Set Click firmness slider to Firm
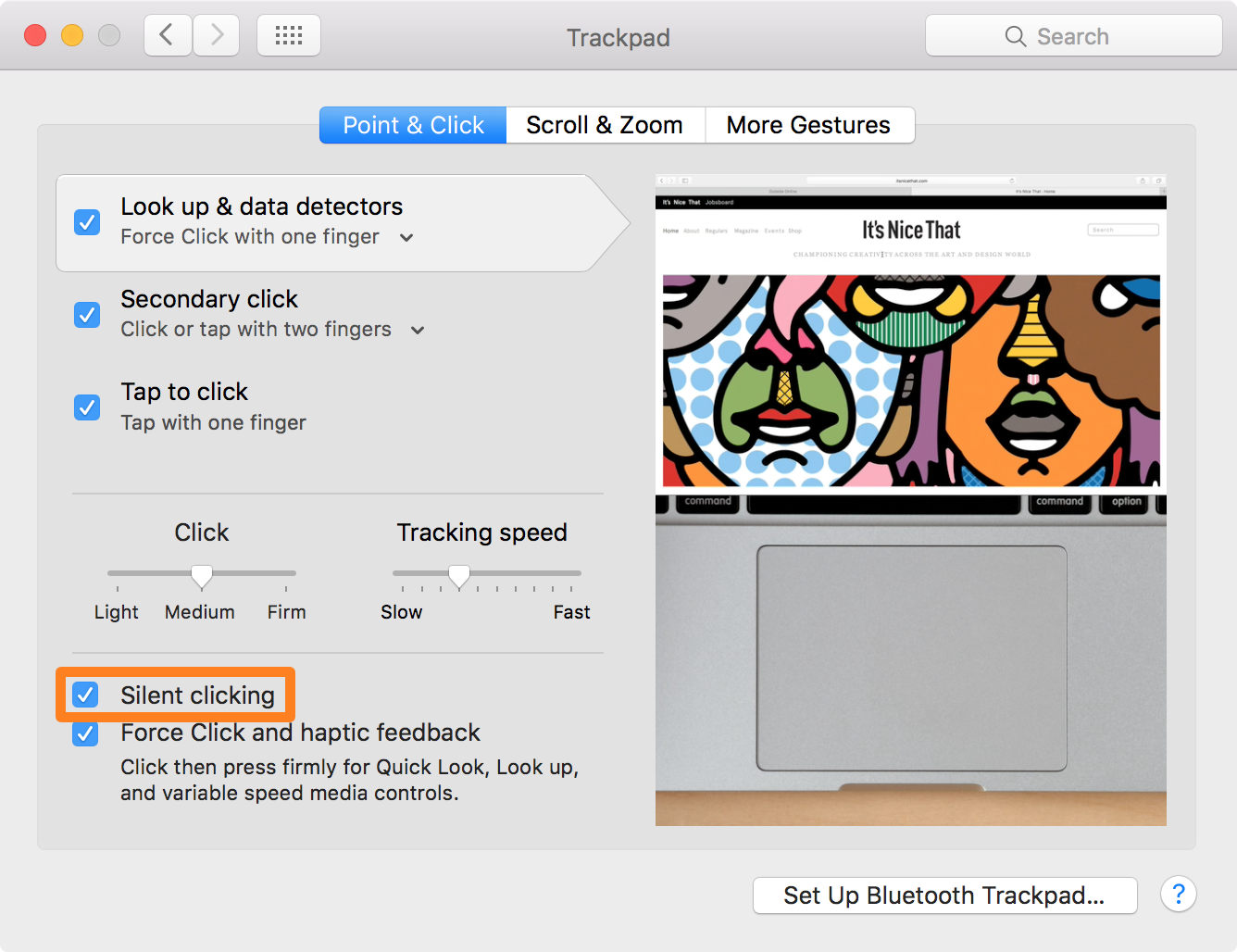Viewport: 1237px width, 952px height. point(286,574)
